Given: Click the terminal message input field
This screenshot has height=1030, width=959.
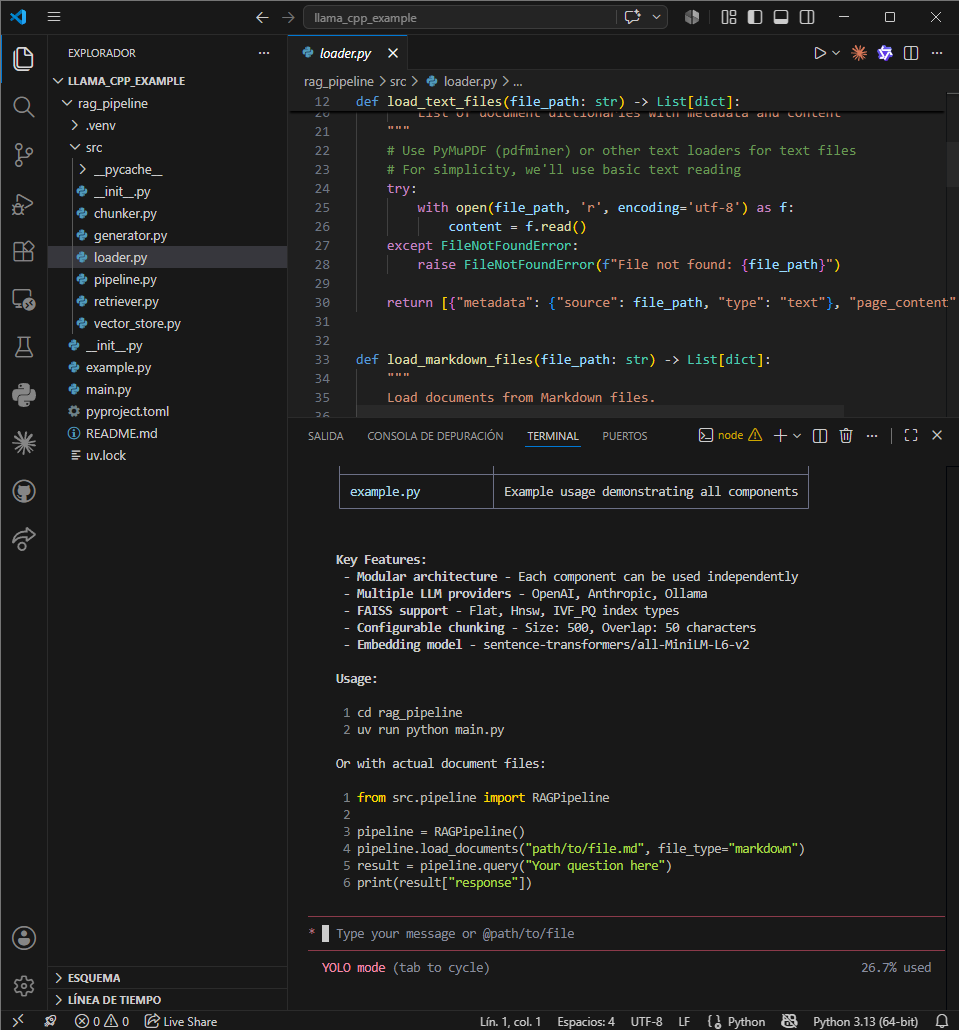Looking at the screenshot, I should click(626, 933).
